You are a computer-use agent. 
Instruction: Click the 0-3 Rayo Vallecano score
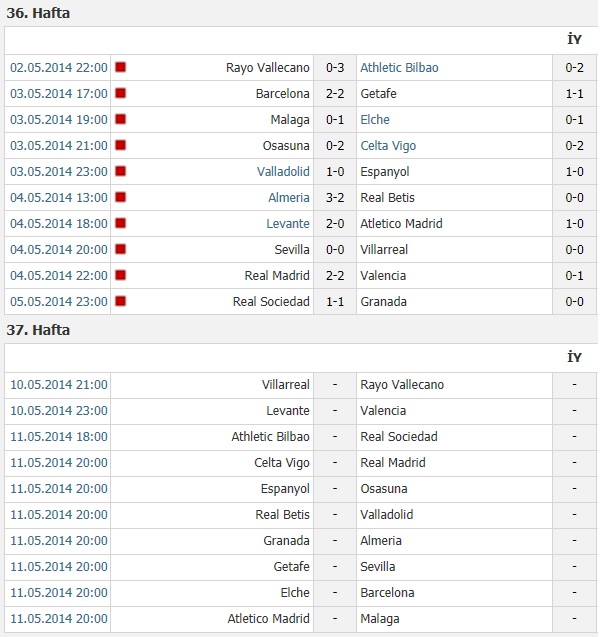[x=335, y=68]
